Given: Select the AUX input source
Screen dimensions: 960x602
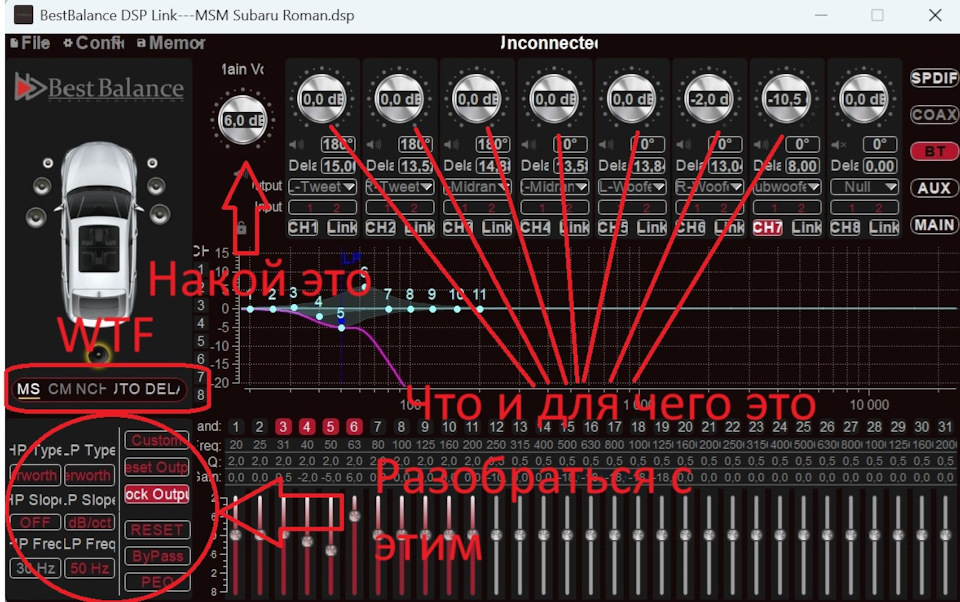Looking at the screenshot, I should (x=934, y=188).
